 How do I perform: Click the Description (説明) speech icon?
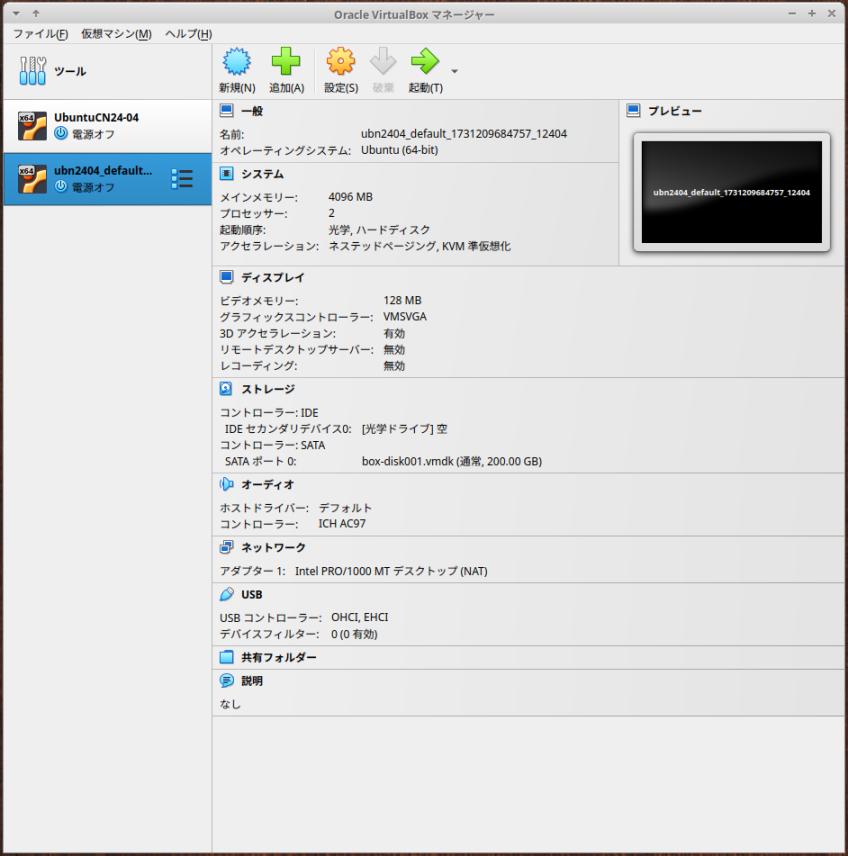[x=227, y=681]
